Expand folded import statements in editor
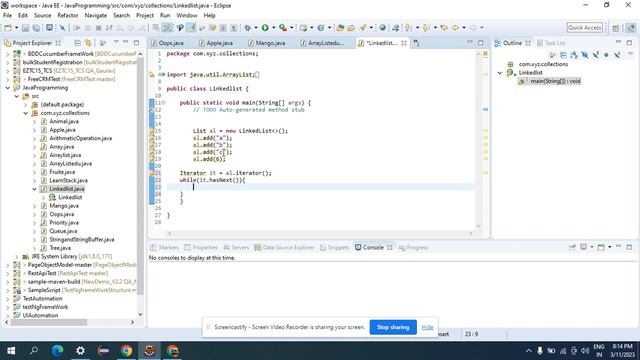The image size is (640, 360). click(x=162, y=75)
